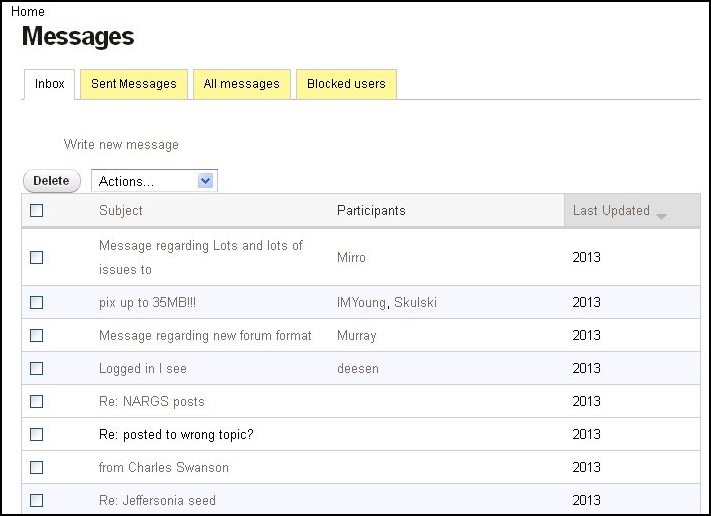Image resolution: width=711 pixels, height=516 pixels.
Task: Tick the select-all checkbox in table header
Action: pyautogui.click(x=37, y=211)
